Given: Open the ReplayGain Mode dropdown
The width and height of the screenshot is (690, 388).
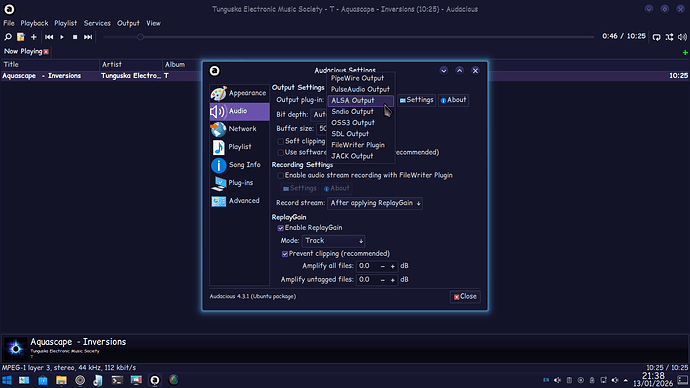Looking at the screenshot, I should [334, 241].
